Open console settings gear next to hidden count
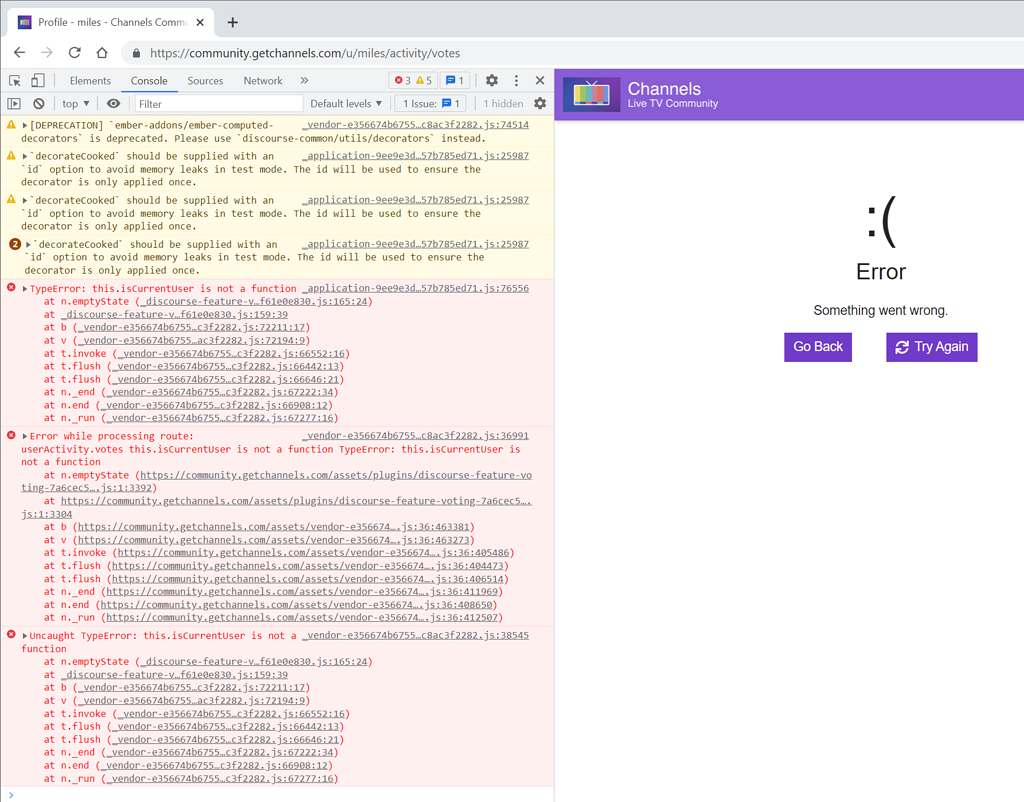 coord(540,103)
